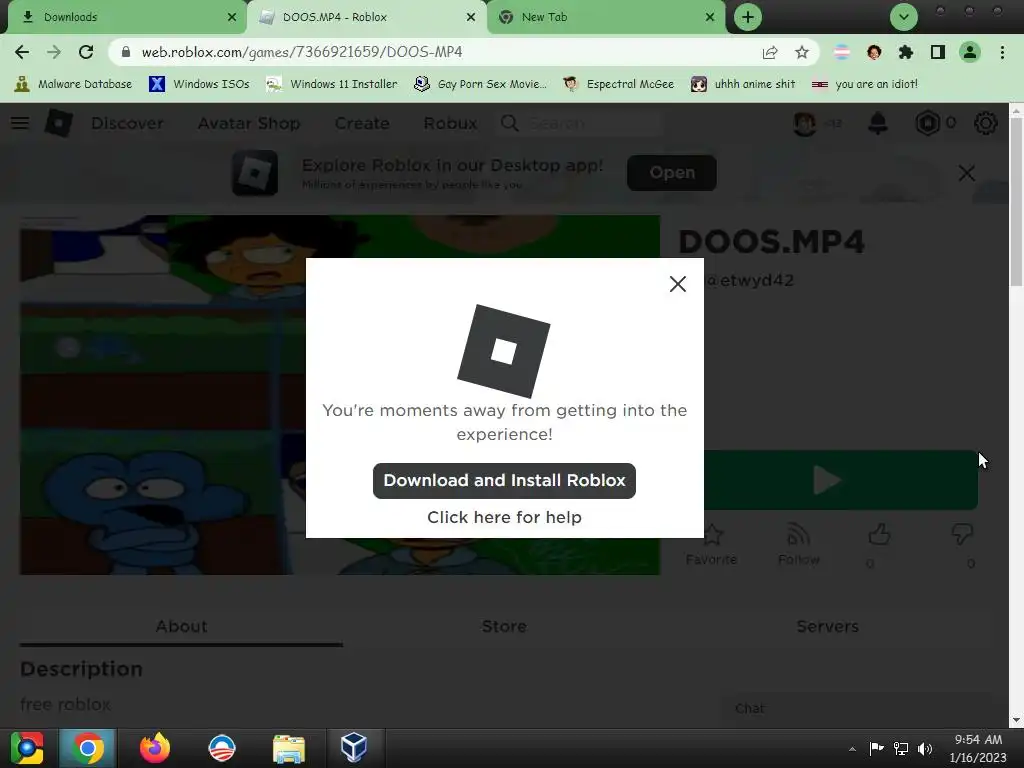Open the Windows ISOs bookmark
The image size is (1024, 768).
coord(200,84)
